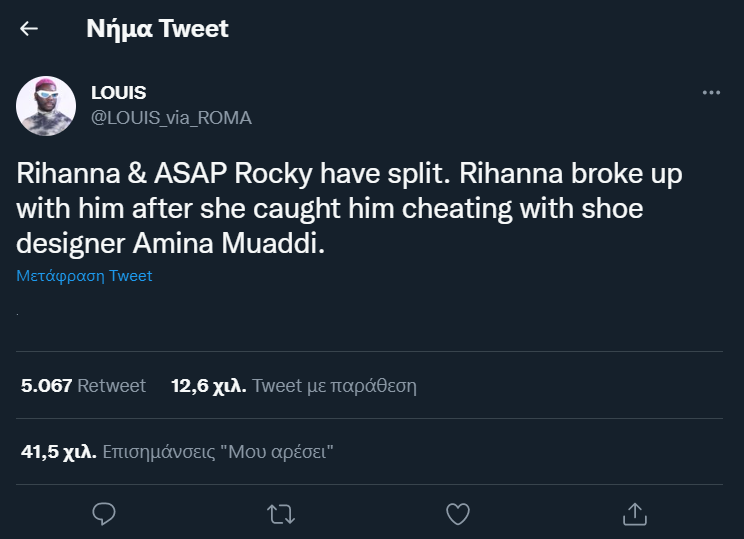Viewport: 744px width, 539px height.
Task: Click the Μετάφραση Tweet translate link
Action: point(84,276)
